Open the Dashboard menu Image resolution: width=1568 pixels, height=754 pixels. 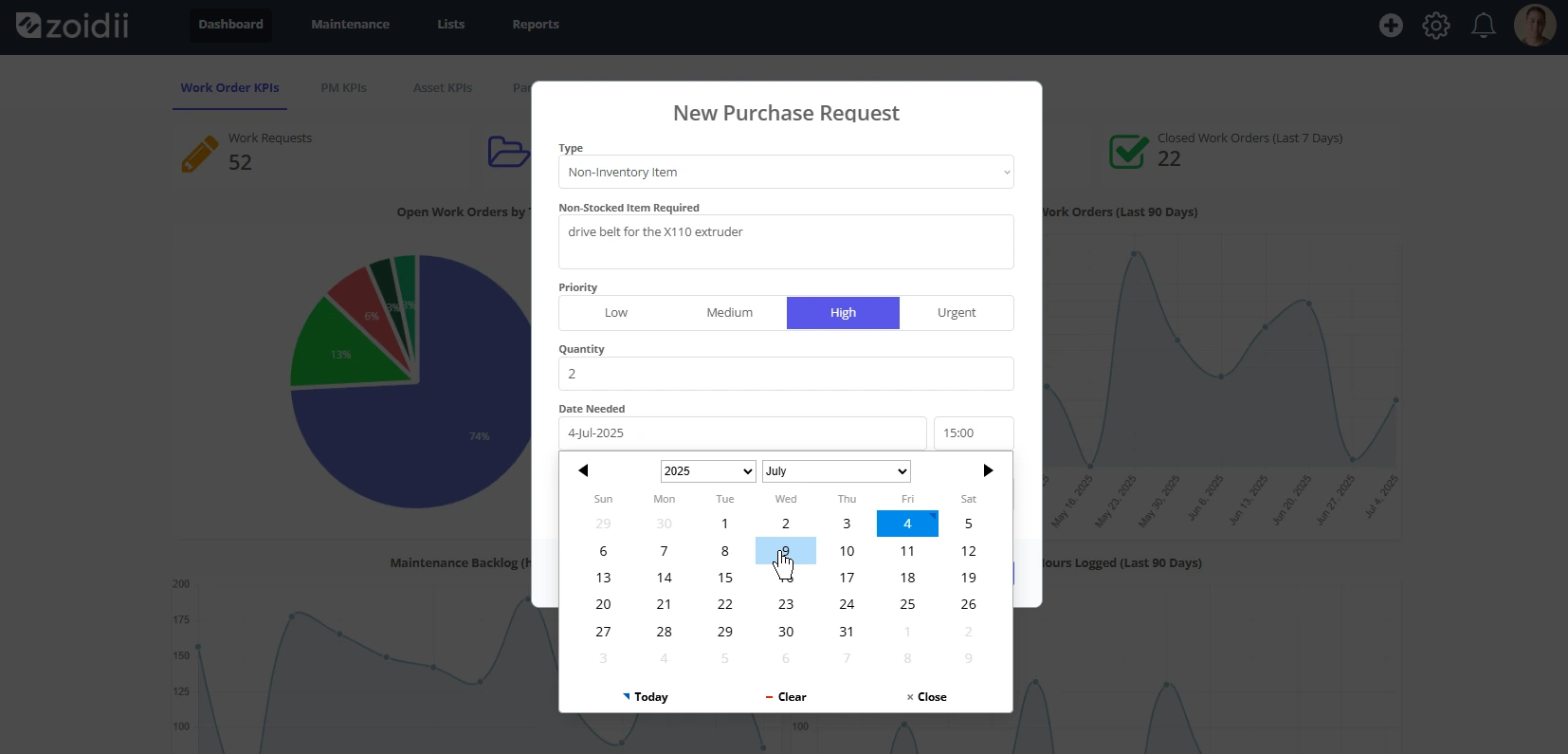(x=230, y=25)
